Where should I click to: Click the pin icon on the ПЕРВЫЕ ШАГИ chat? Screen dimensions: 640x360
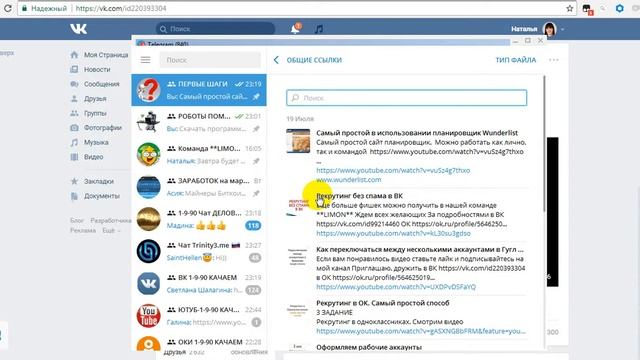point(256,97)
